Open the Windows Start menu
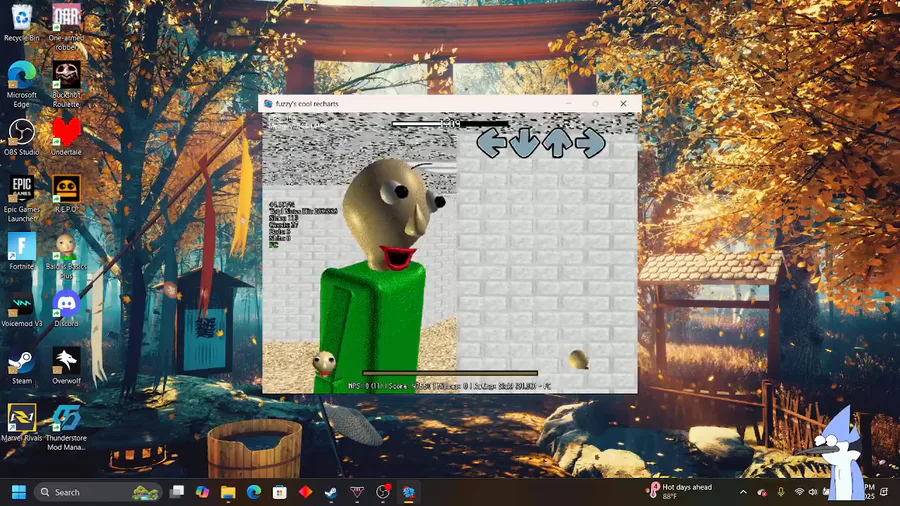The image size is (900, 506). (19, 492)
